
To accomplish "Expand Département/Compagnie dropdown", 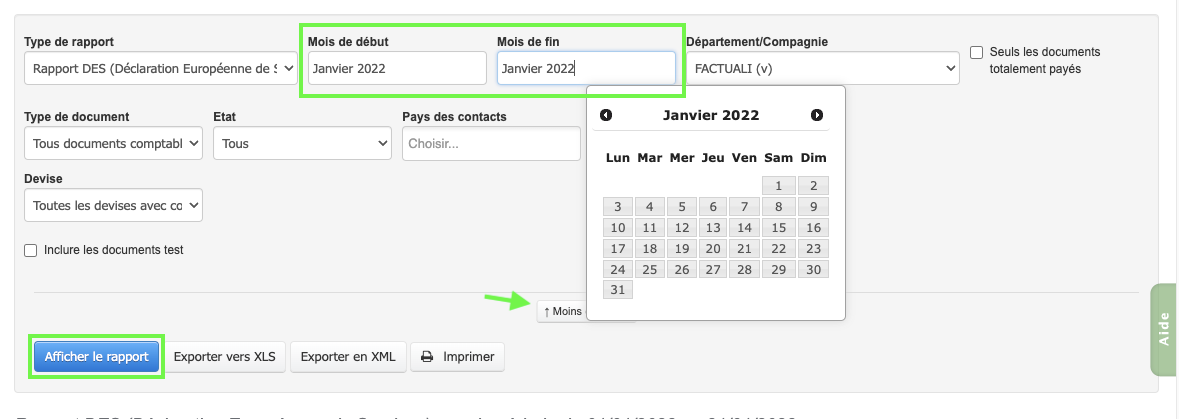I will click(x=822, y=69).
